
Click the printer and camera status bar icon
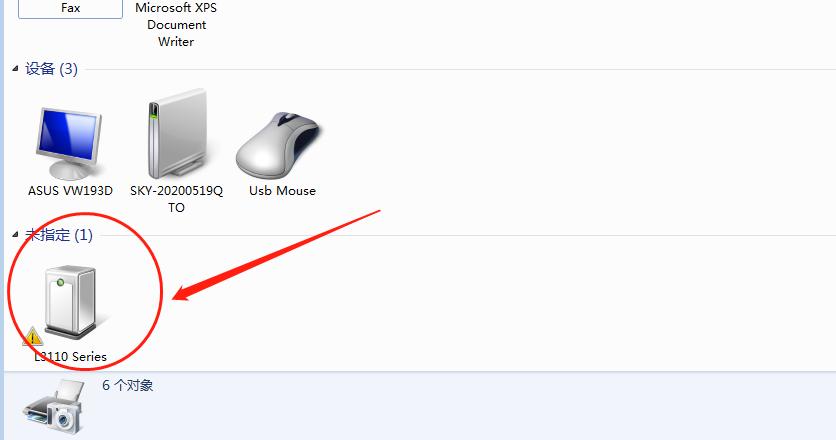coord(53,406)
